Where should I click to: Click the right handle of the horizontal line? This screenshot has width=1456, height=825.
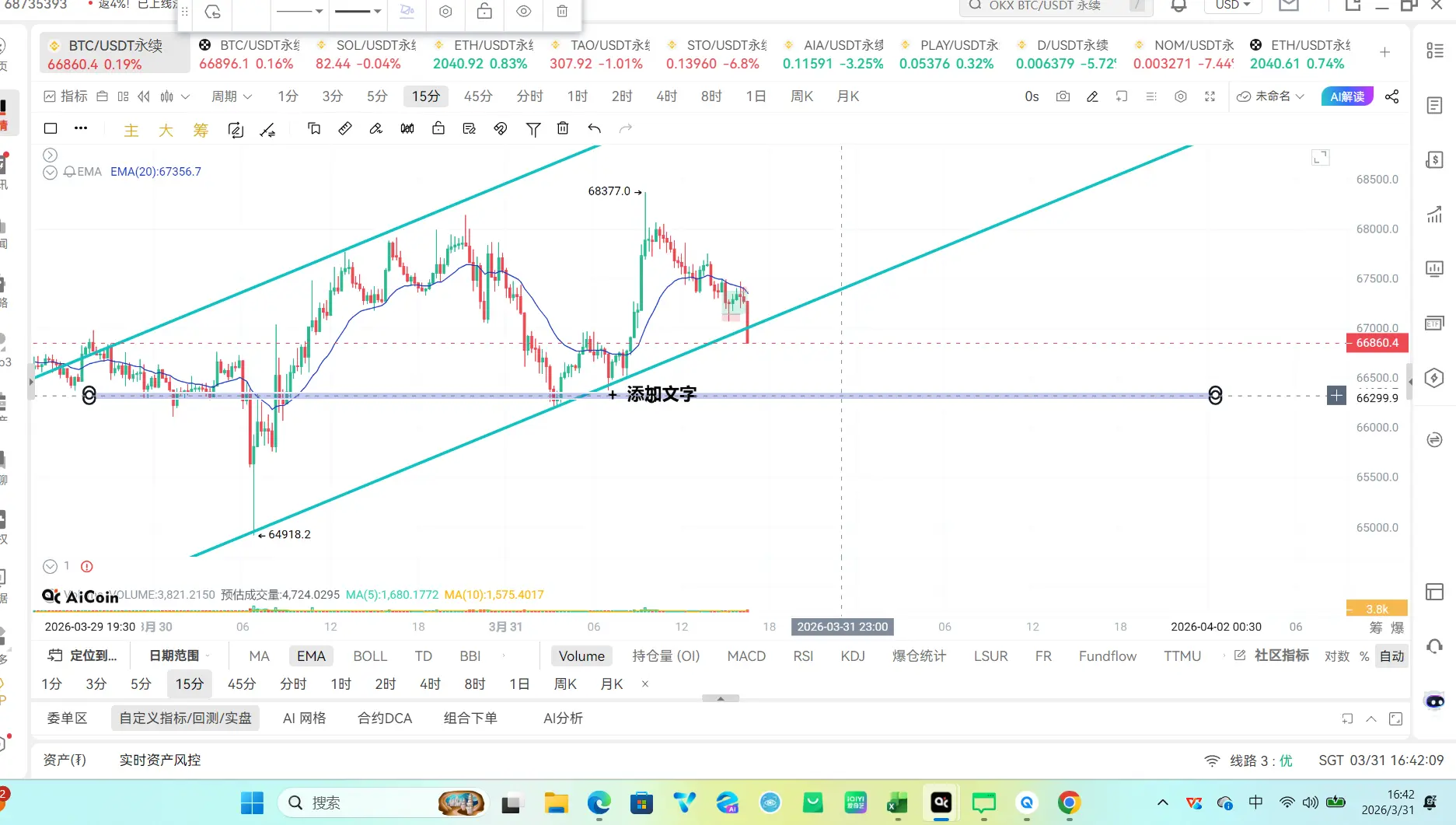click(x=1215, y=395)
